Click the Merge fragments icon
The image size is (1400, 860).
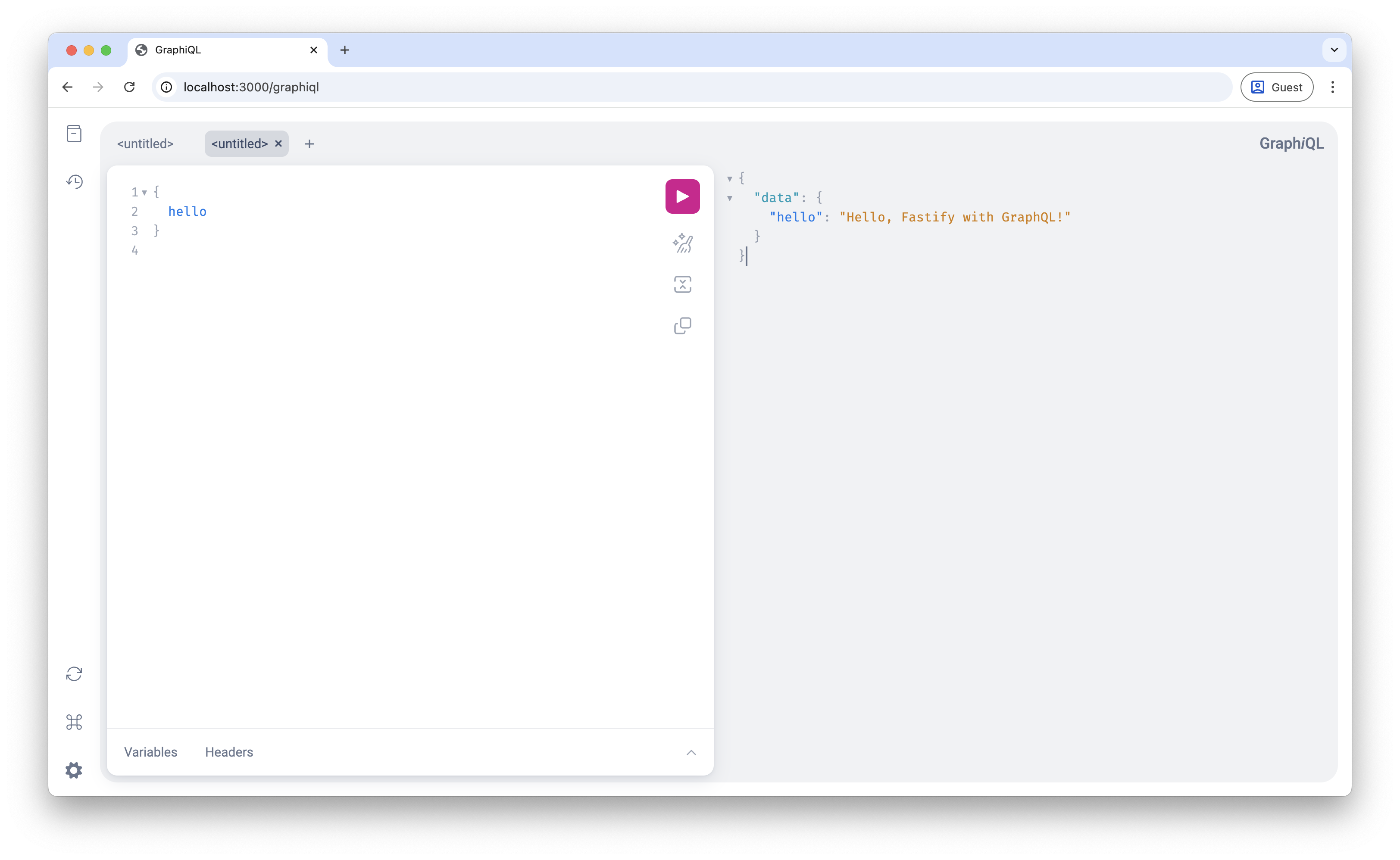(682, 284)
